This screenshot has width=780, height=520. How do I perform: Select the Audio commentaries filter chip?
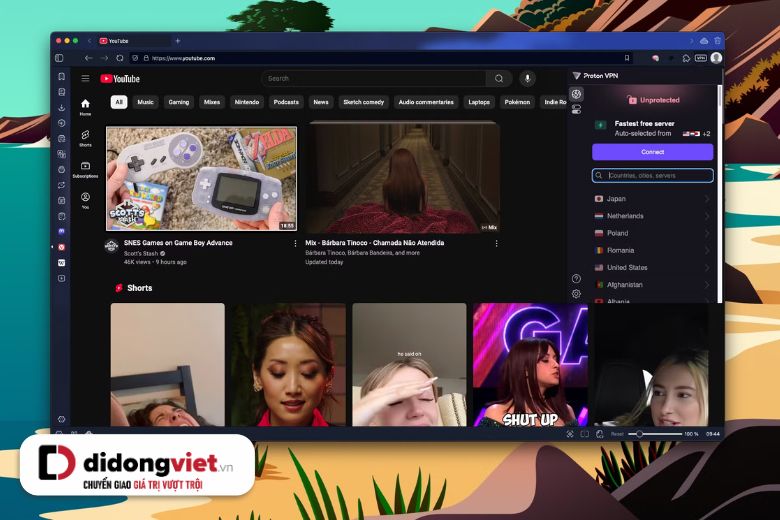click(x=426, y=102)
